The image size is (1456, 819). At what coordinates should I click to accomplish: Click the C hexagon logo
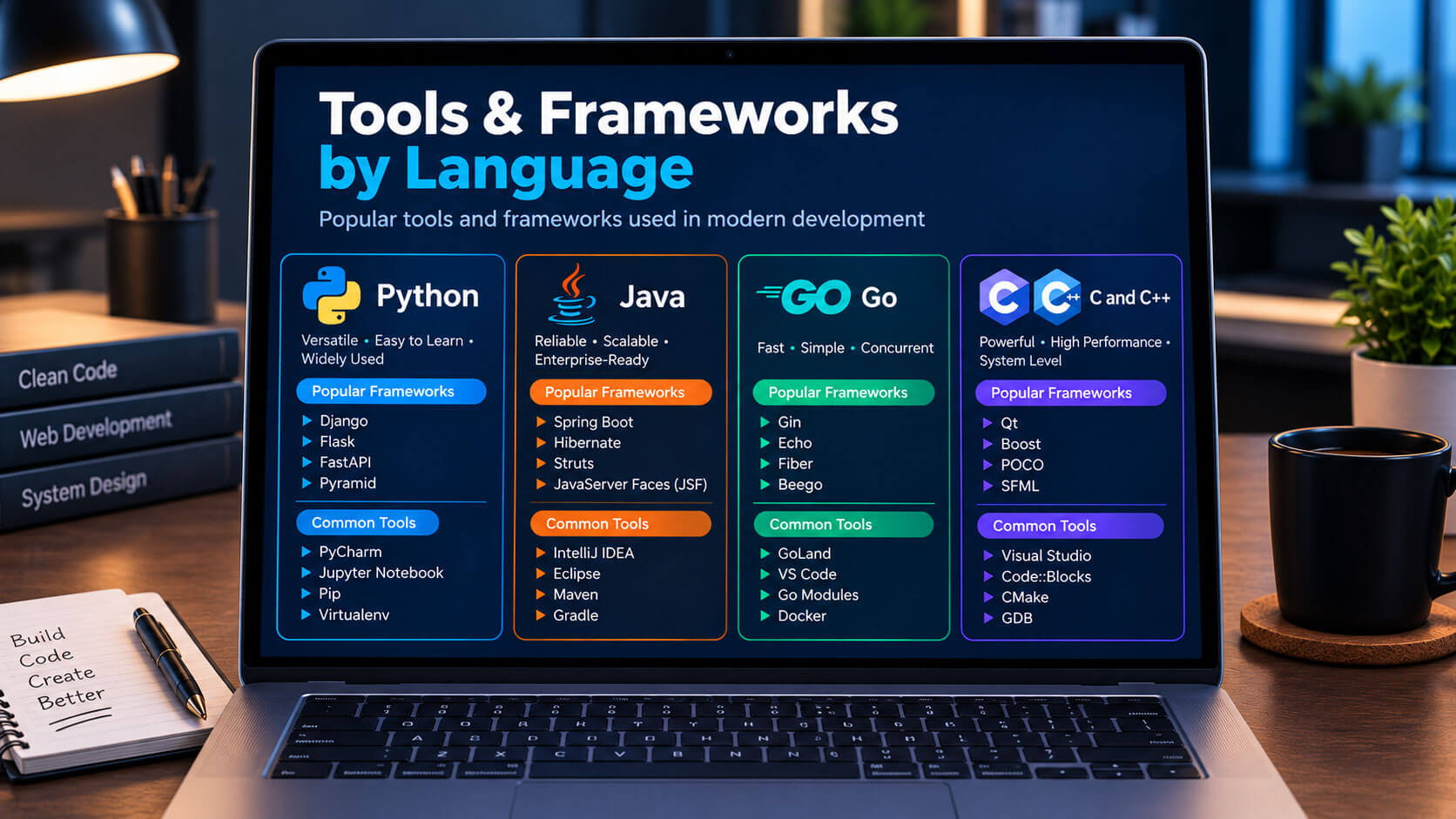(x=1004, y=297)
